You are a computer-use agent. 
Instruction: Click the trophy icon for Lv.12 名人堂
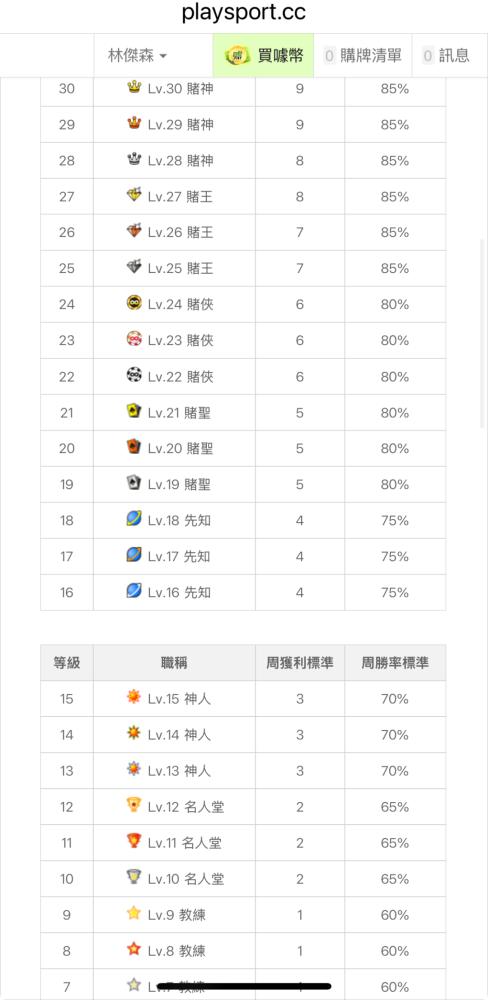tap(133, 805)
